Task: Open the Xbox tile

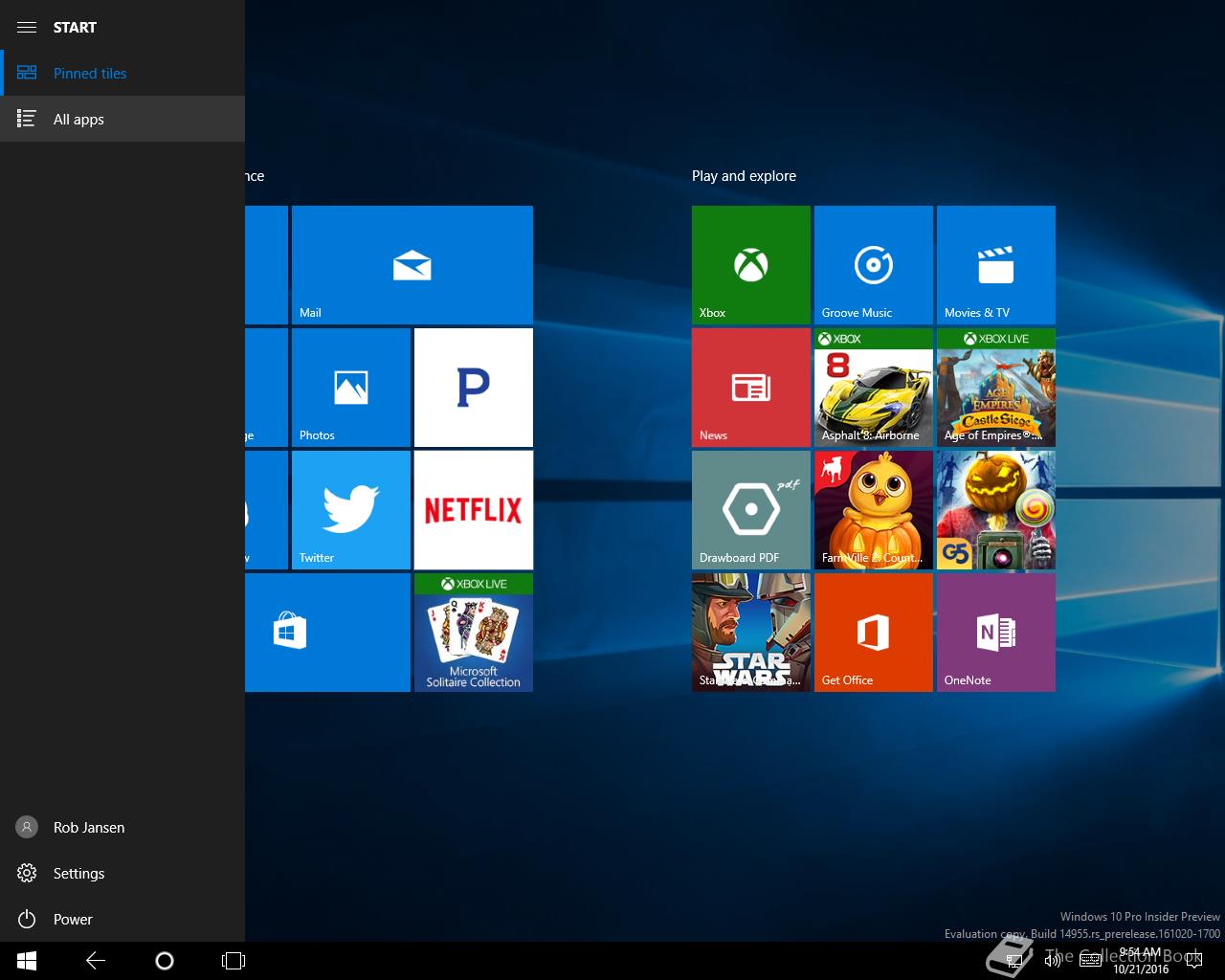Action: (751, 265)
